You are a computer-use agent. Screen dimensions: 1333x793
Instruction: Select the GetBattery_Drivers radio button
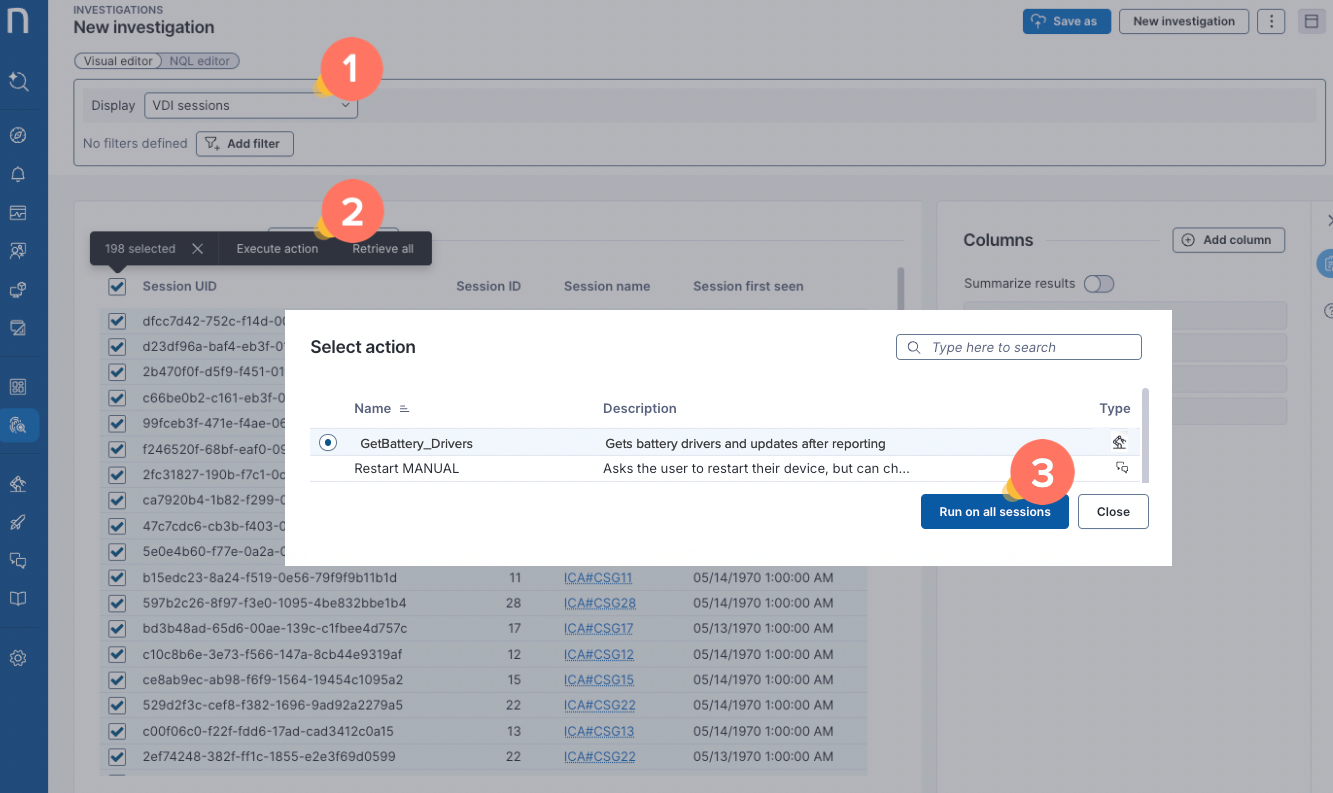tap(328, 443)
